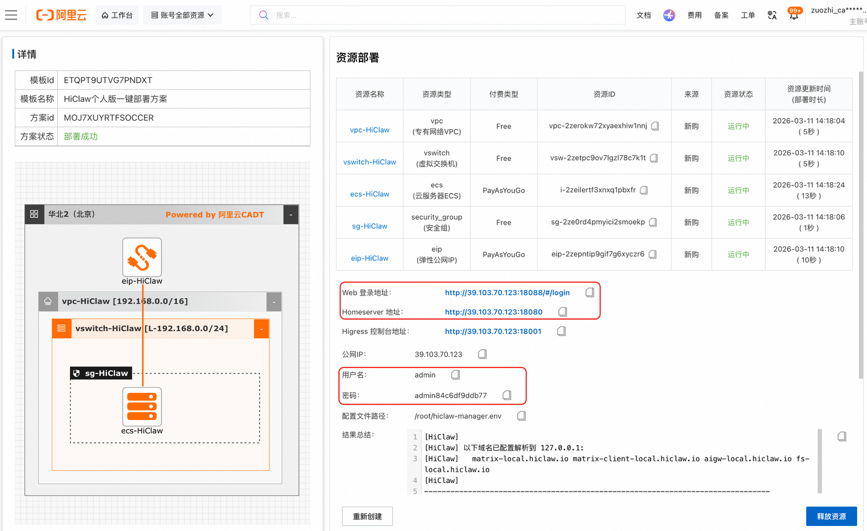
Task: Copy the vpc-2zerokw72xyaexhiw1nnj resource ID
Action: coord(655,126)
